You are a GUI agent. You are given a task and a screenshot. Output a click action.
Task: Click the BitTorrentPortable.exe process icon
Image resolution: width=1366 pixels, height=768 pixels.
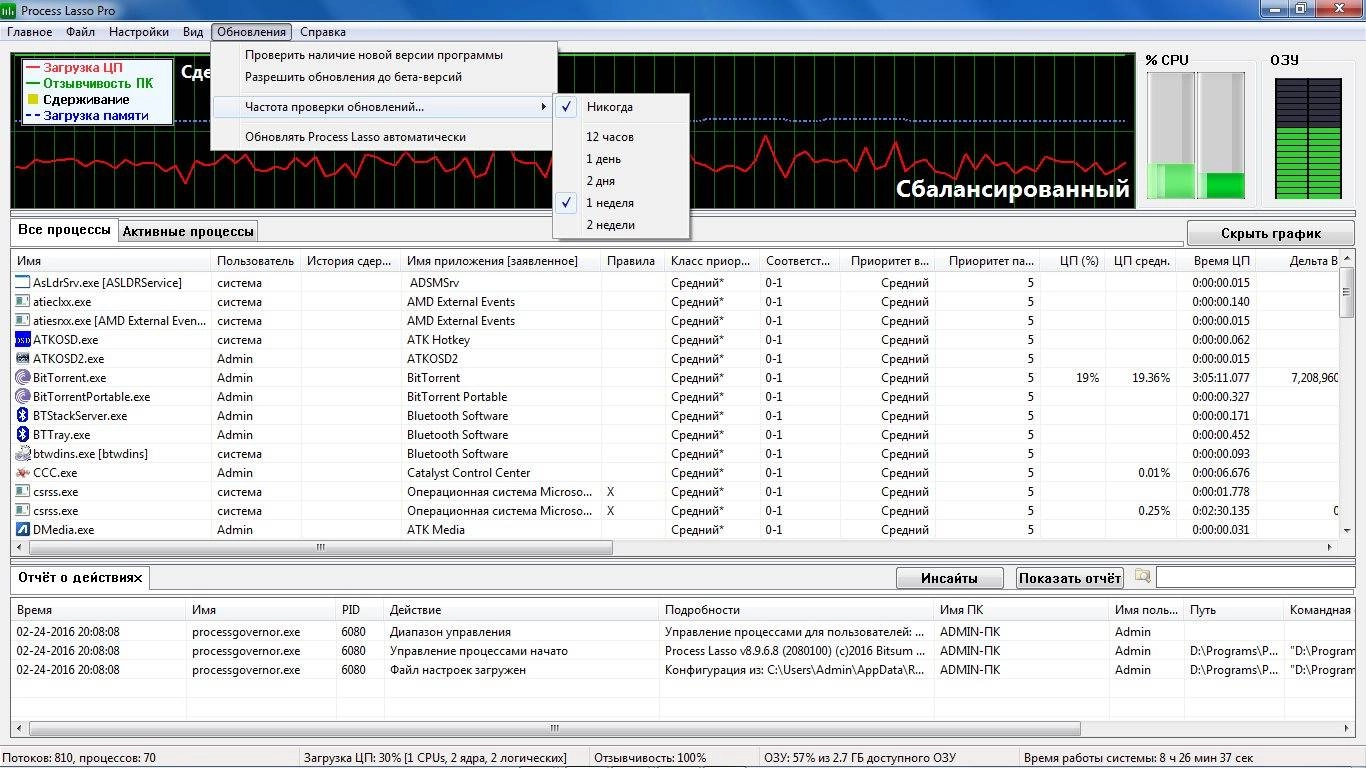click(23, 397)
